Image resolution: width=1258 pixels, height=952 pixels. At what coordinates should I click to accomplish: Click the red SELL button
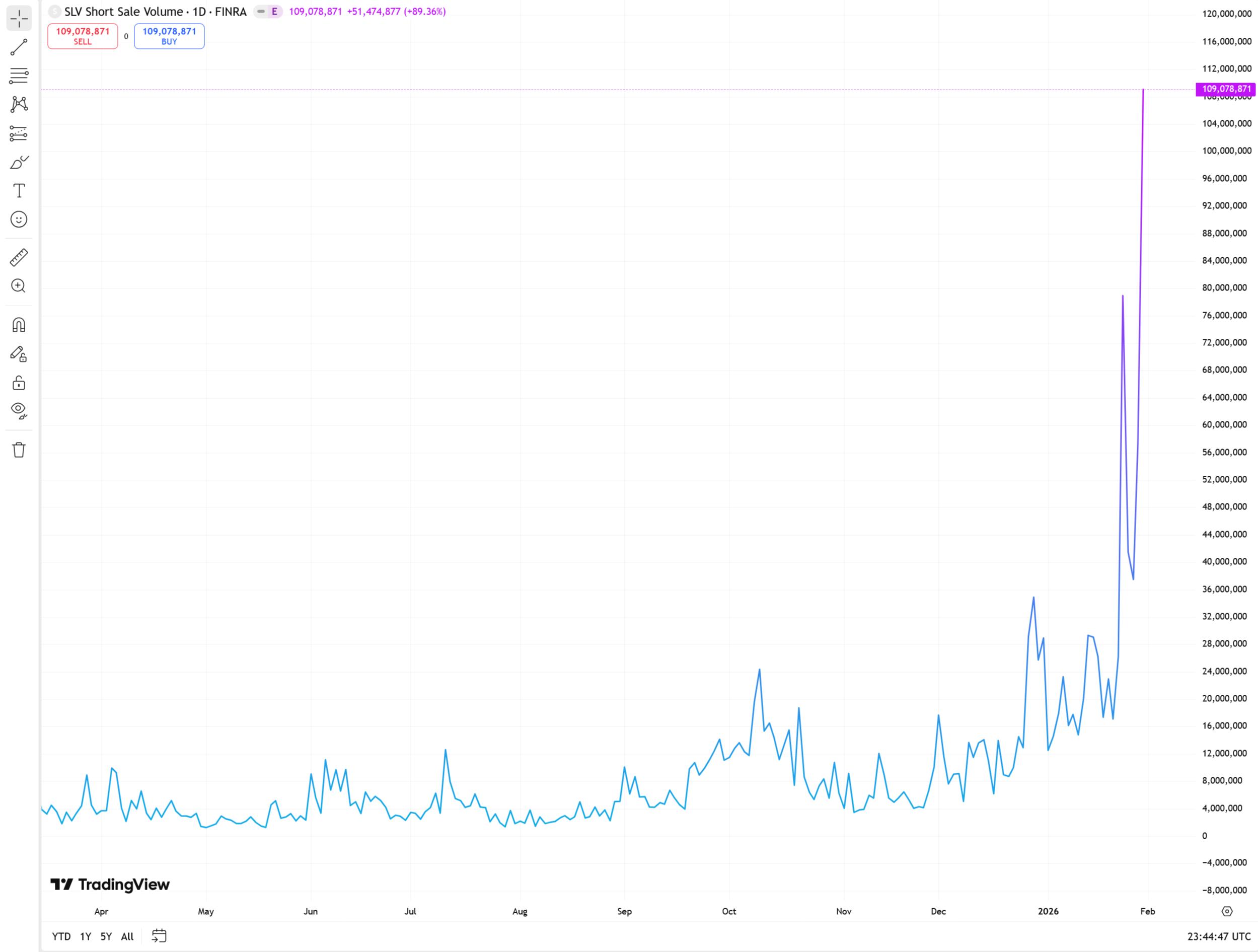click(x=83, y=36)
